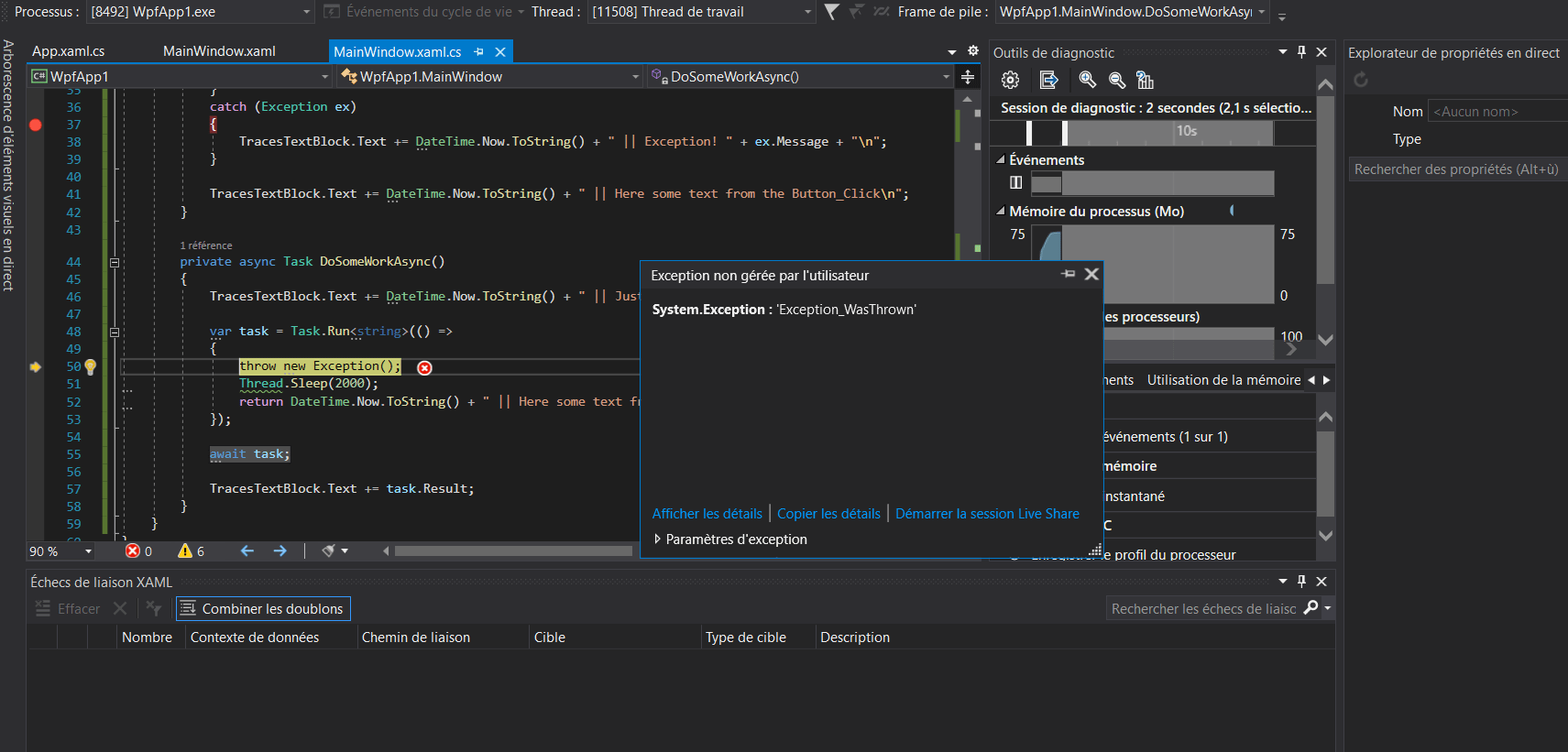This screenshot has width=1568, height=752.
Task: Open editor tab options gear
Action: coord(973,51)
